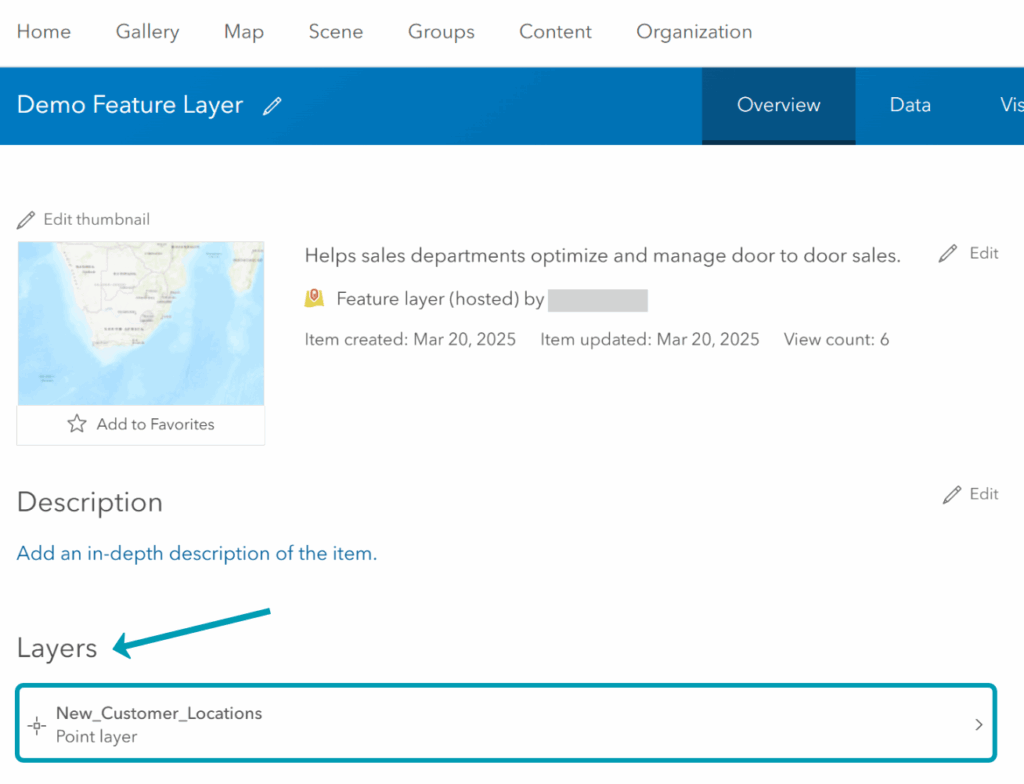Click the hosted feature layer type icon
Screen dimensions: 1024x784
coord(314,299)
